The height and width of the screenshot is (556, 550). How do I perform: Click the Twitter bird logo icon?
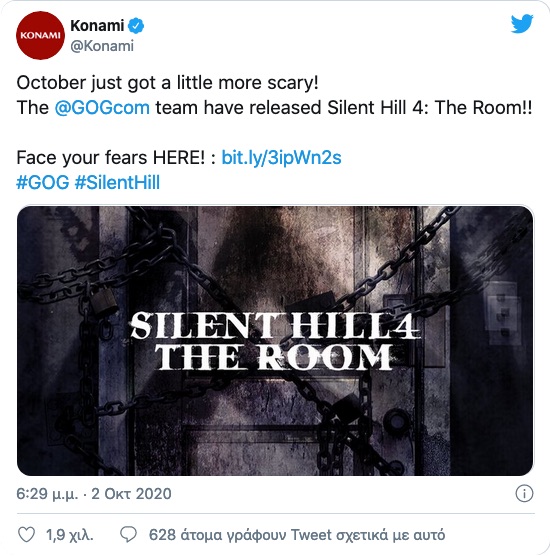522,23
